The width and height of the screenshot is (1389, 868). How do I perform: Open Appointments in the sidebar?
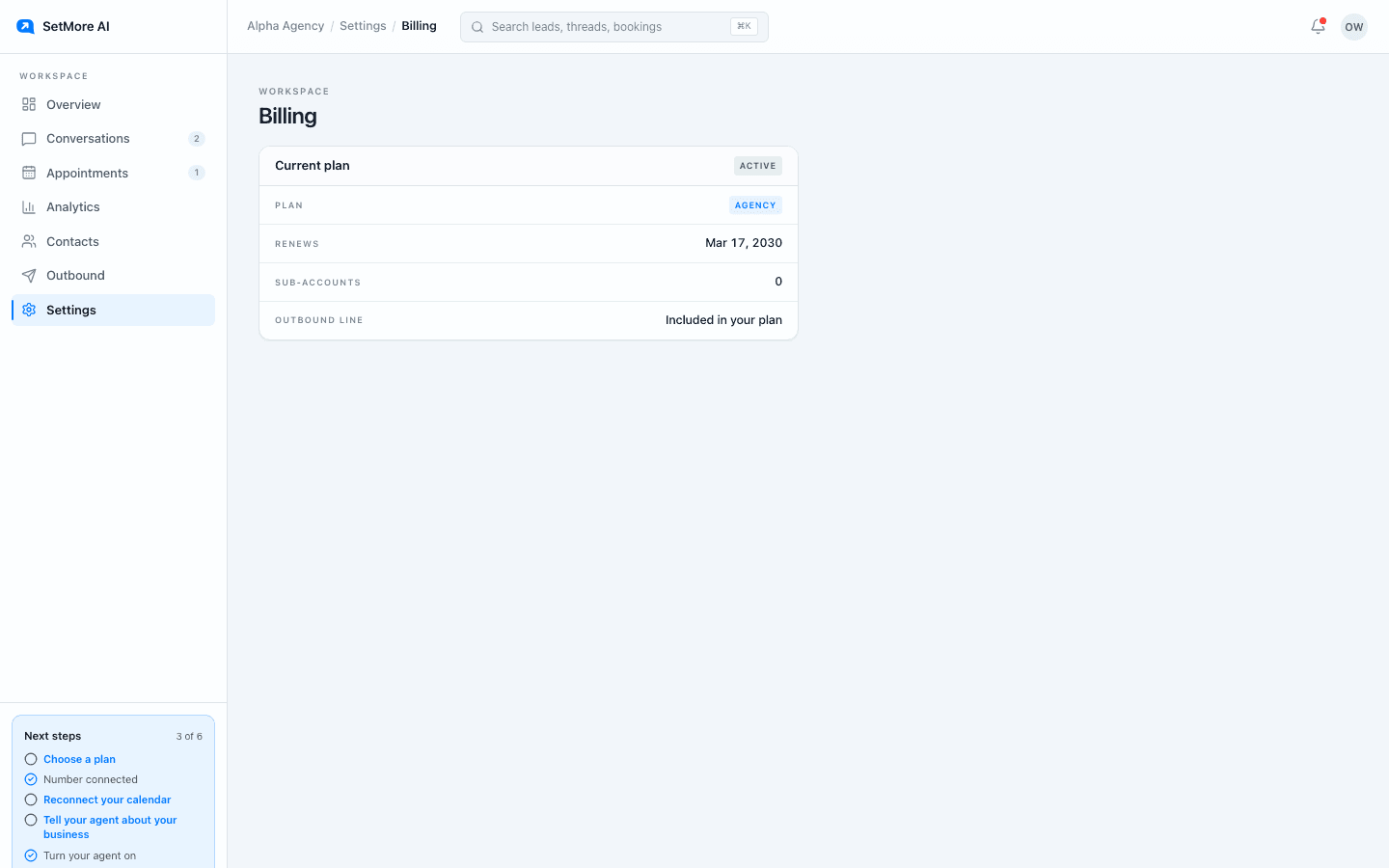(113, 173)
